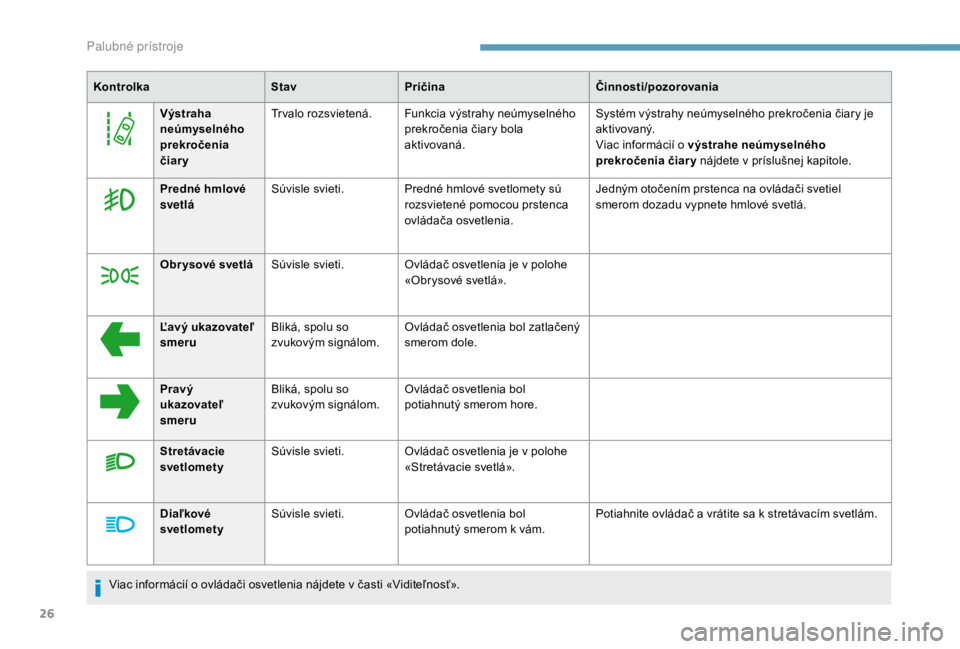
Task: Click 'Potiahnite ovládač a vrátite sa k stretávacím svetlám.'
Action: [736, 514]
